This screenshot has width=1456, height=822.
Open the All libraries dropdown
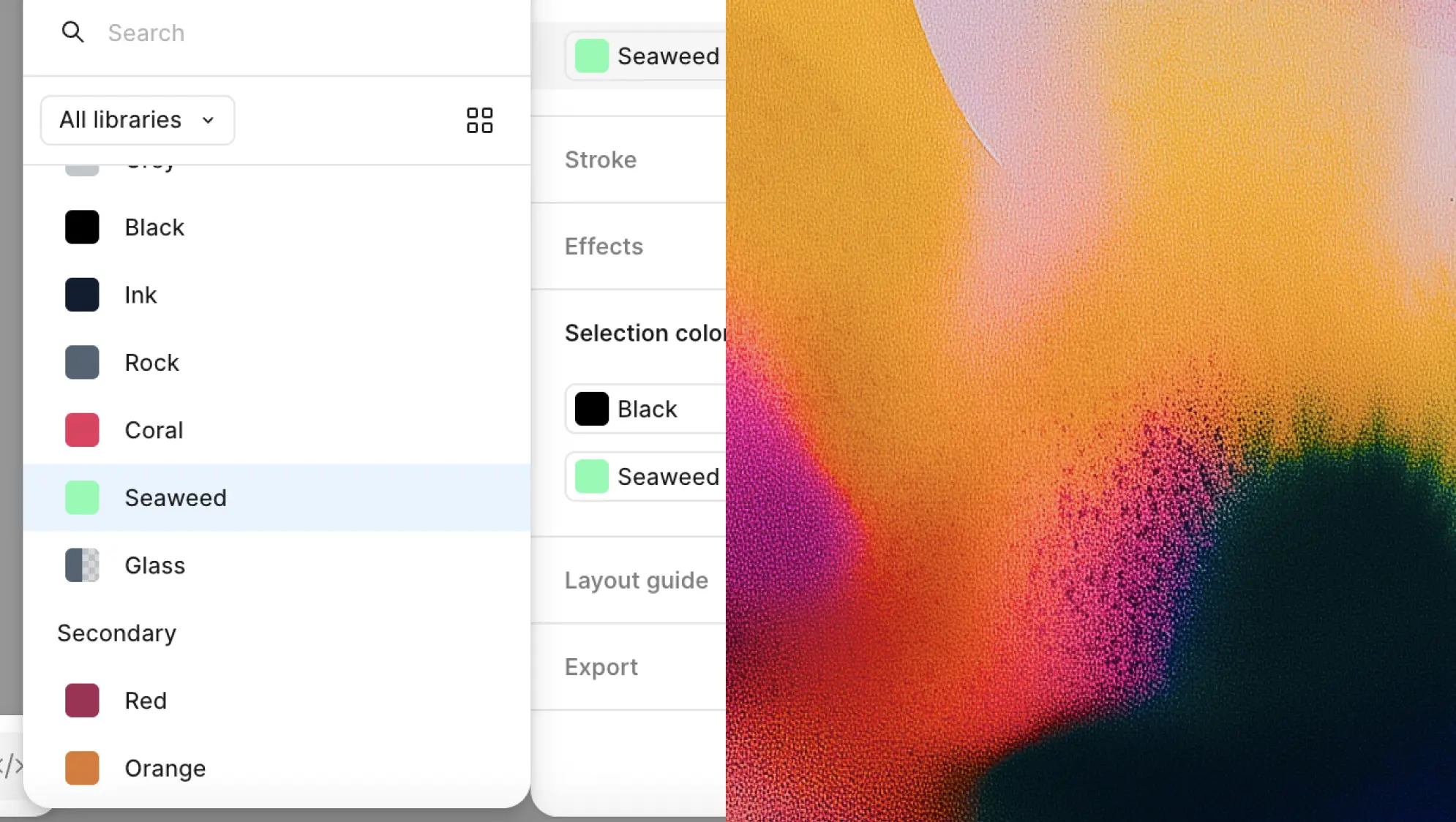138,120
